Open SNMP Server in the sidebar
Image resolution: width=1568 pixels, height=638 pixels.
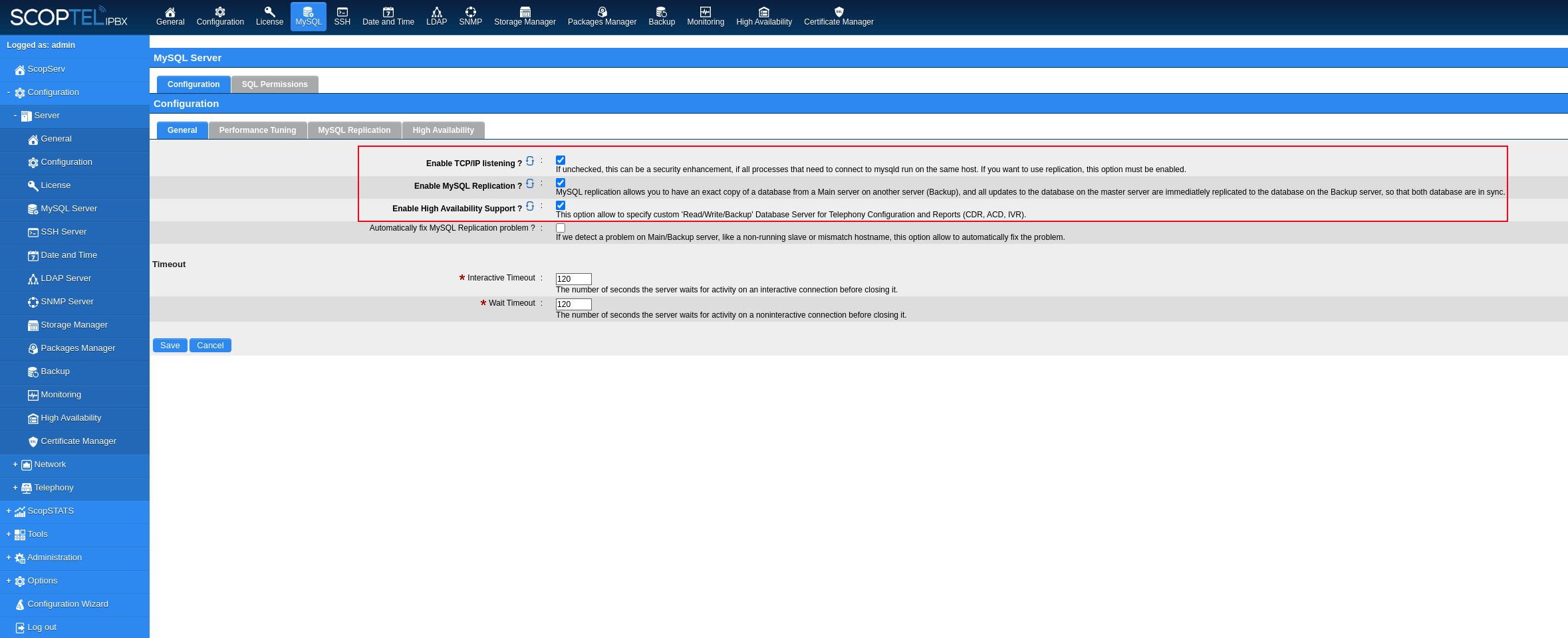(74, 302)
